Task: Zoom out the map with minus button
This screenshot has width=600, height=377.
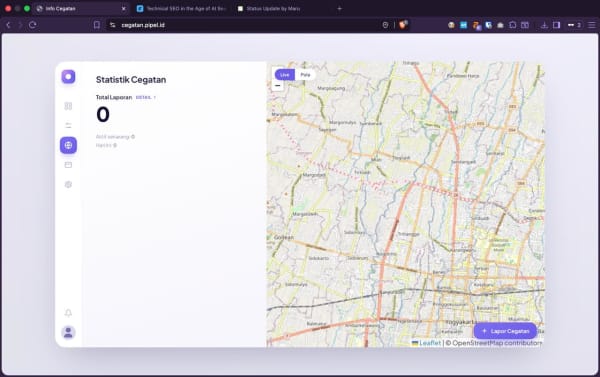Action: pyautogui.click(x=278, y=86)
